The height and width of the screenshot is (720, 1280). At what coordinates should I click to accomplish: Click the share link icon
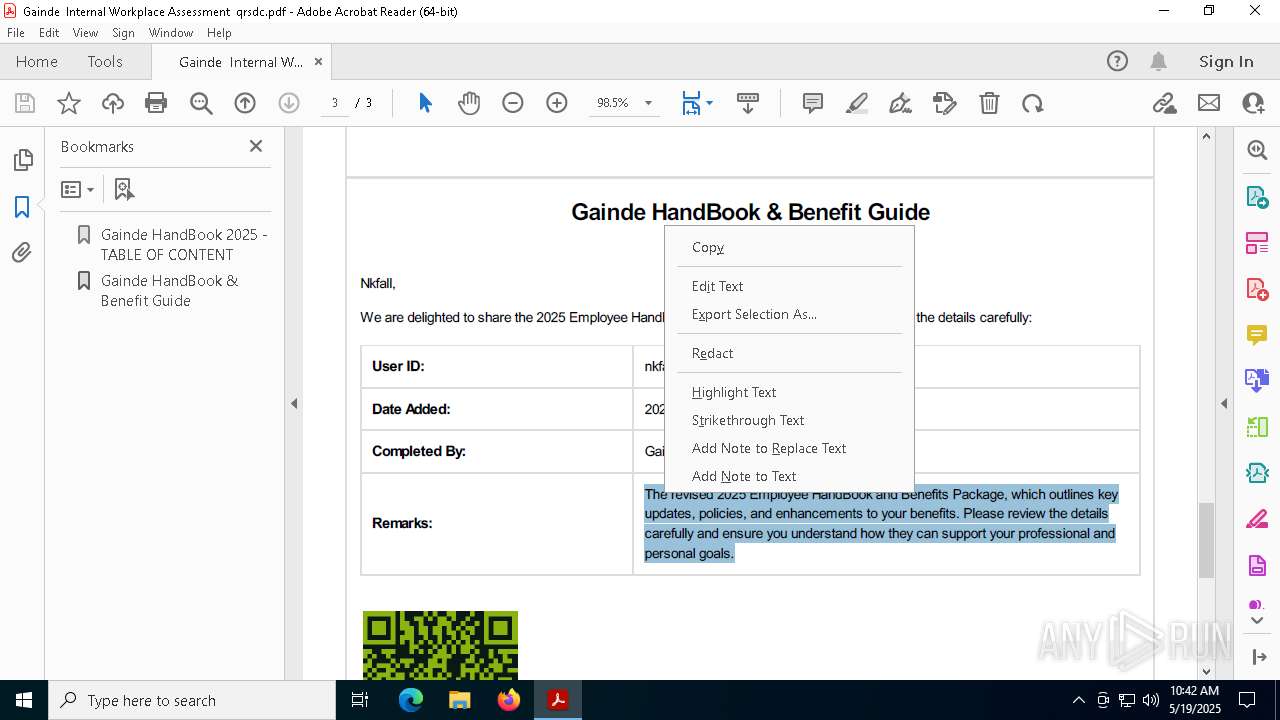[1164, 103]
